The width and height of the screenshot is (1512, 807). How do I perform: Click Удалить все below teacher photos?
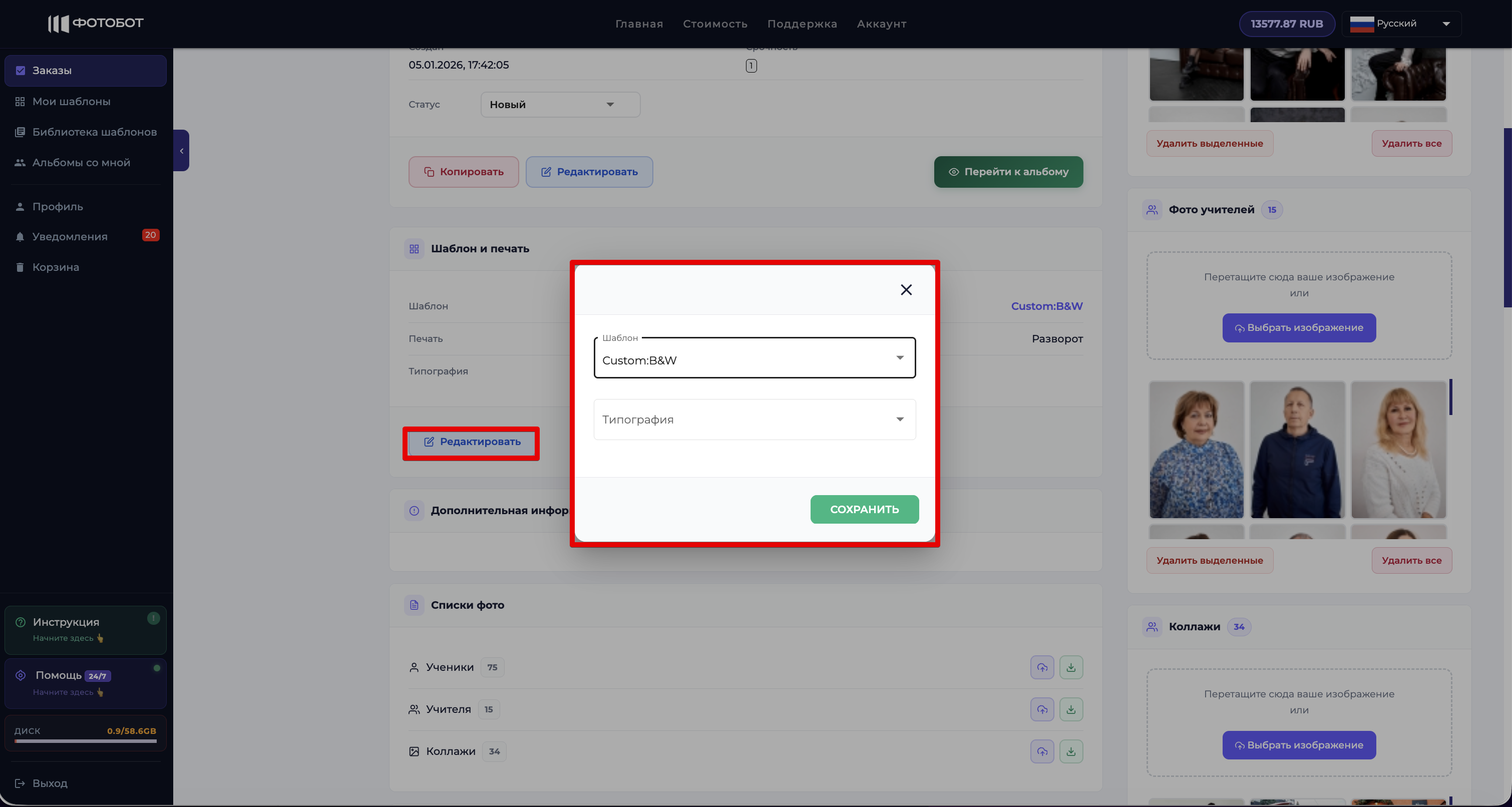click(1412, 561)
